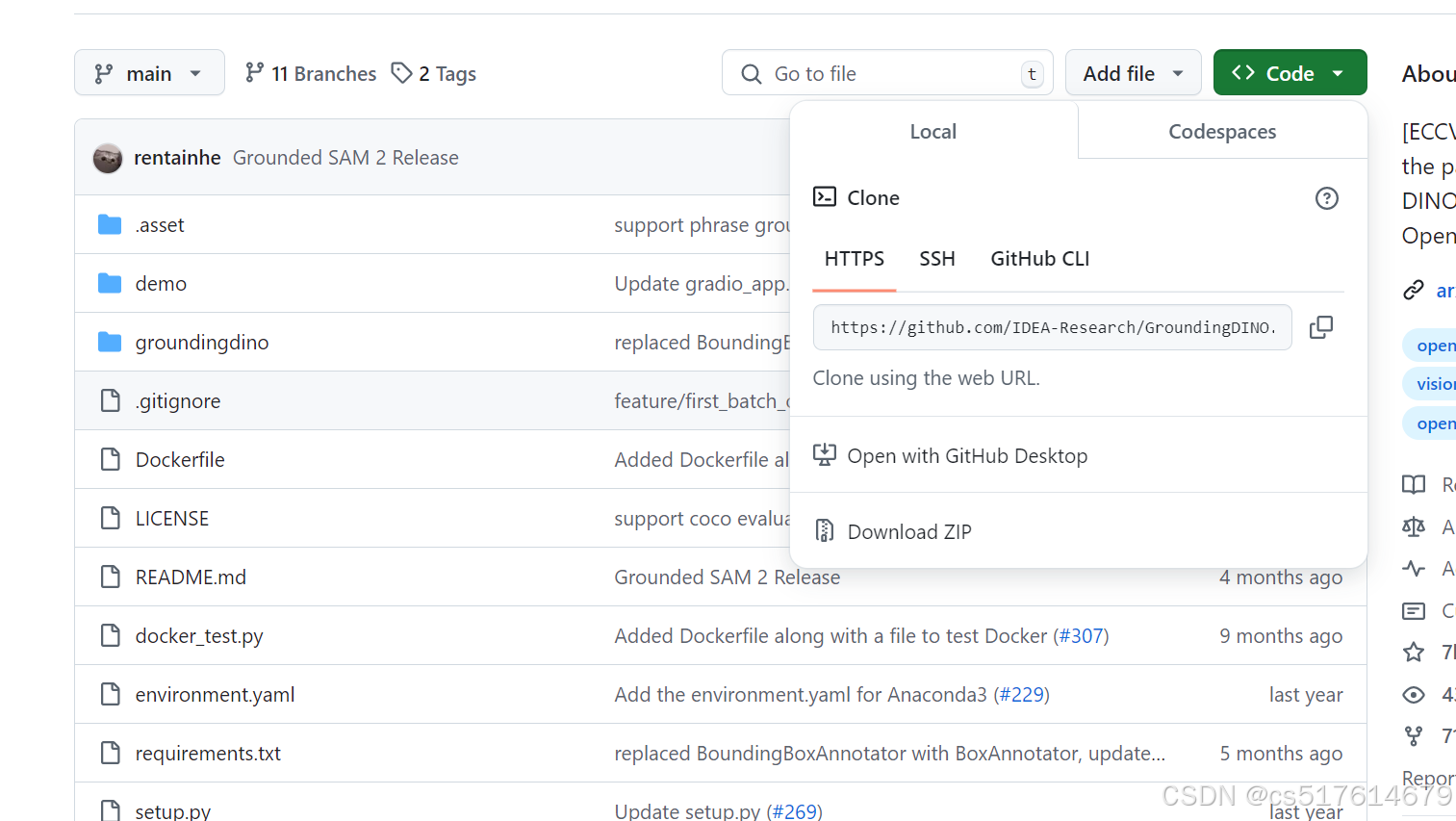Click Download ZIP
1456x821 pixels.
point(908,532)
